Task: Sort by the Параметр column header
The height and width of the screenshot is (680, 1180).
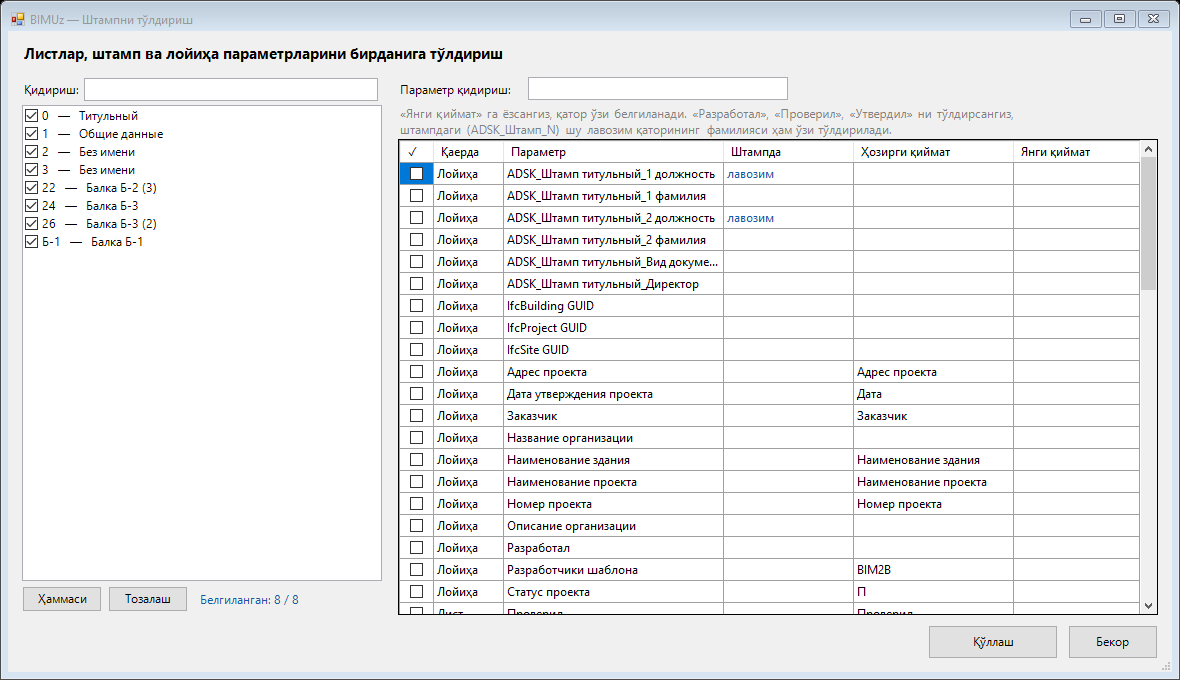Action: click(x=613, y=152)
